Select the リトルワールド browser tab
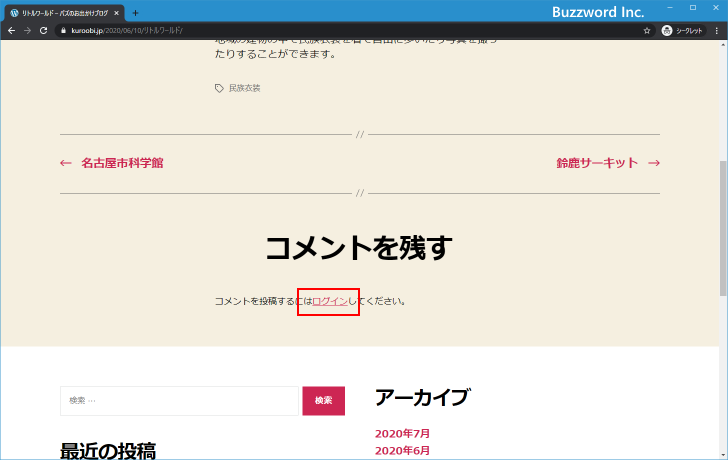This screenshot has height=460, width=728. [65, 13]
